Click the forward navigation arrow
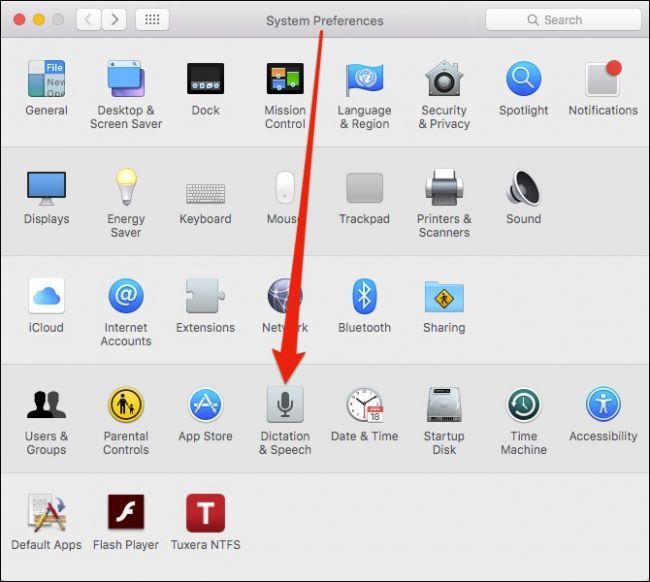This screenshot has height=582, width=650. [114, 19]
